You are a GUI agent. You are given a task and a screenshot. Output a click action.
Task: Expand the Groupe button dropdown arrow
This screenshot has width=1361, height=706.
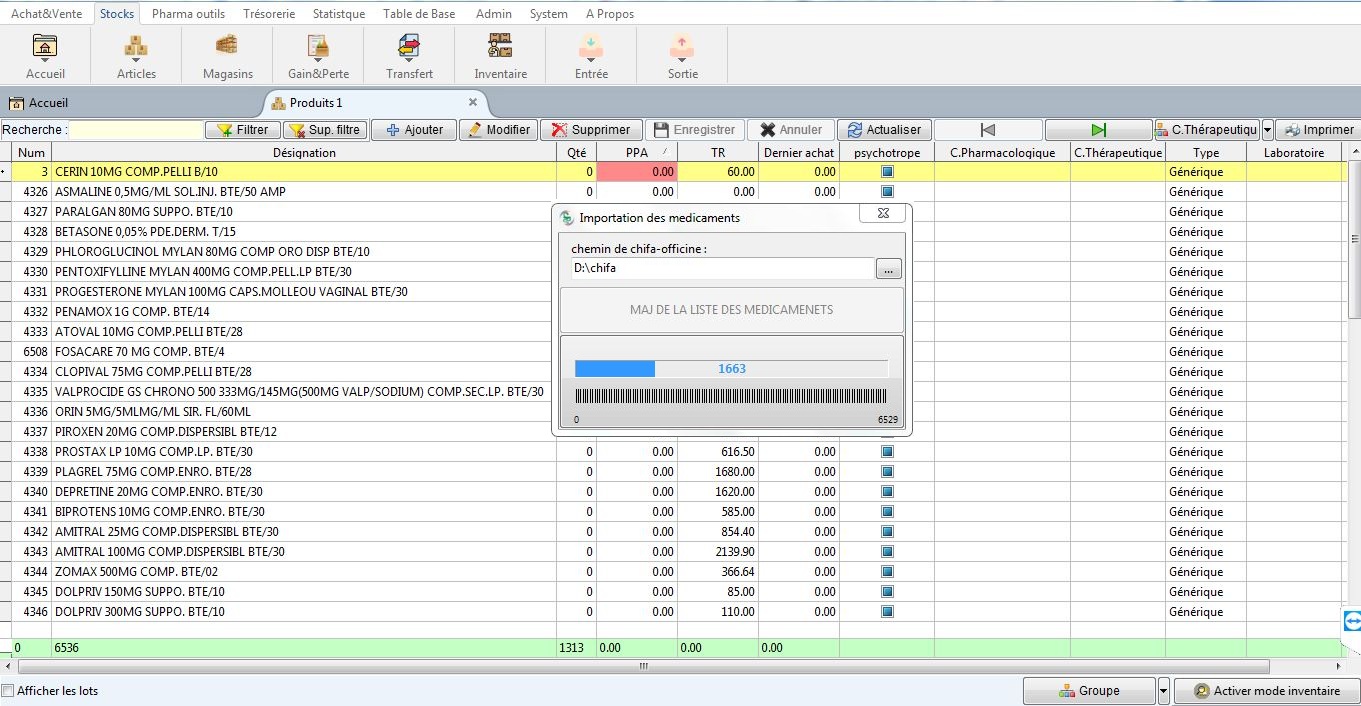tap(1163, 691)
